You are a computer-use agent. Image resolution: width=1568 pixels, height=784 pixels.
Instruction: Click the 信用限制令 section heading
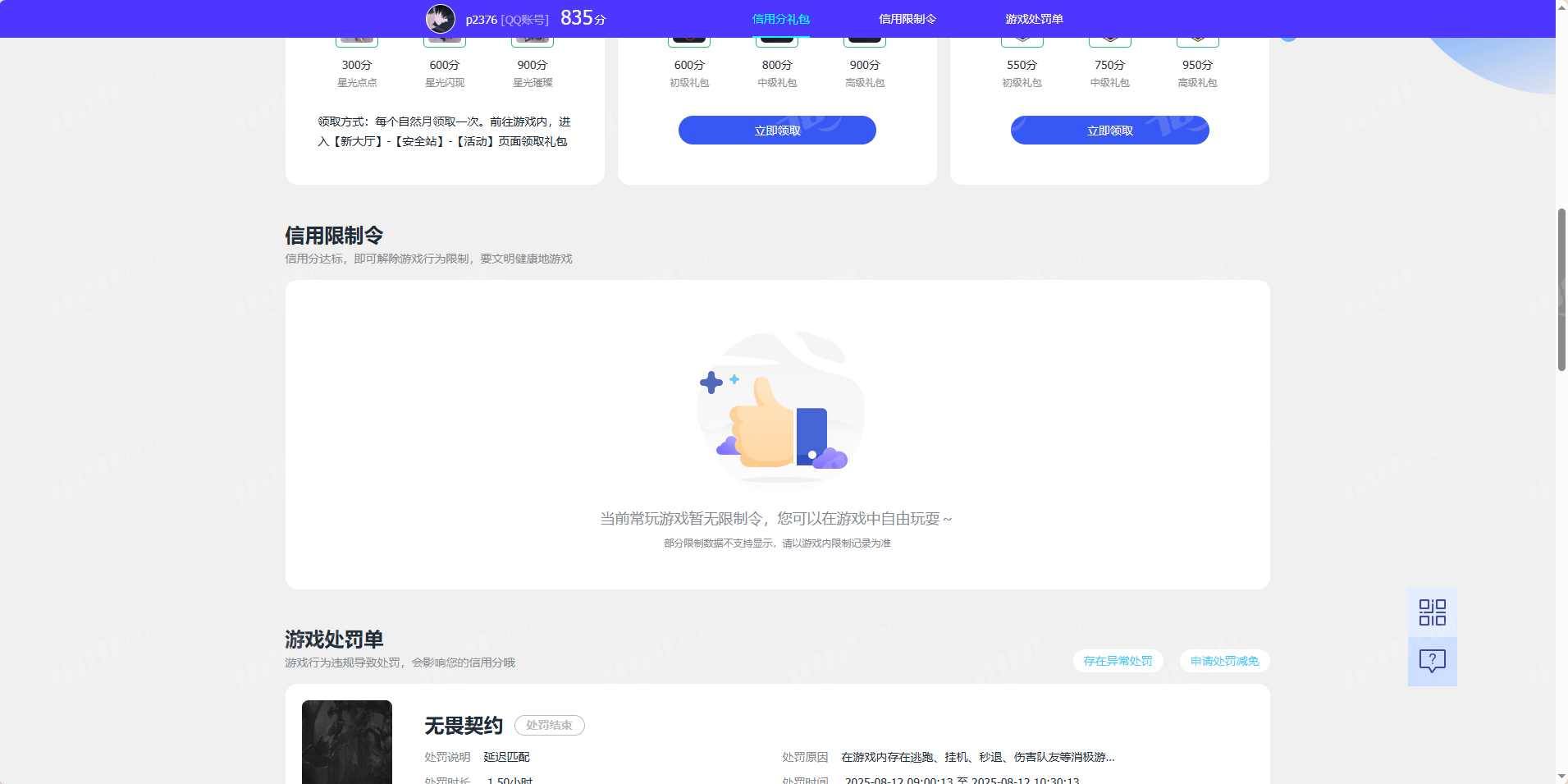(334, 236)
